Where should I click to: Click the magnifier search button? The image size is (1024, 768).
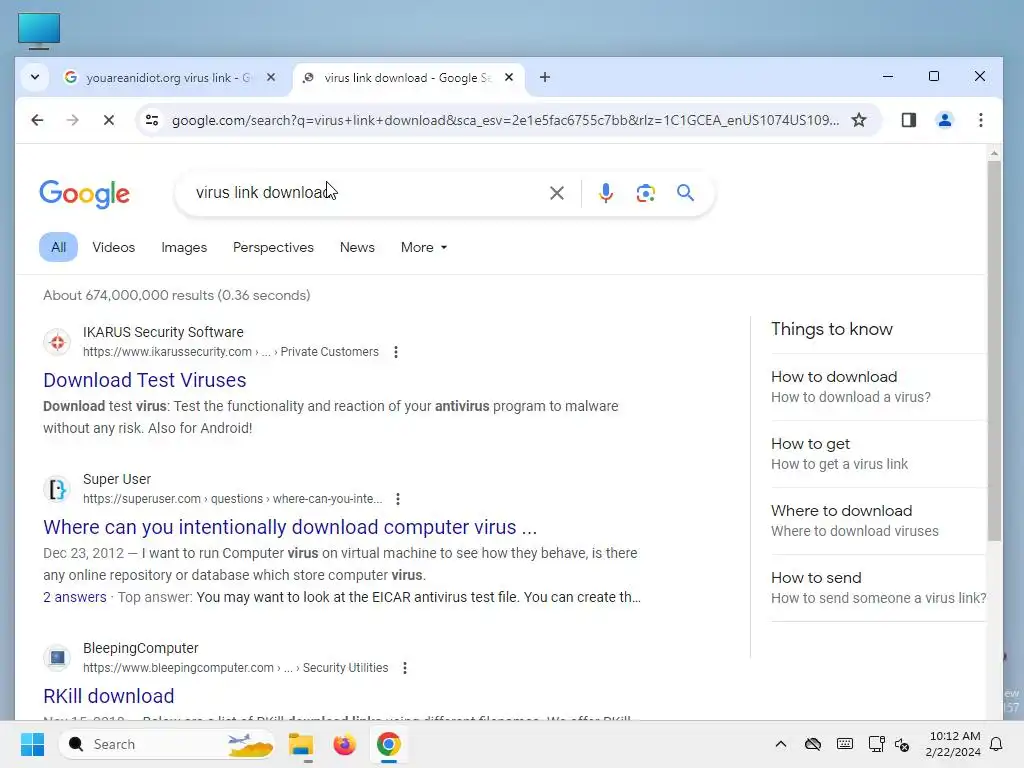point(685,193)
